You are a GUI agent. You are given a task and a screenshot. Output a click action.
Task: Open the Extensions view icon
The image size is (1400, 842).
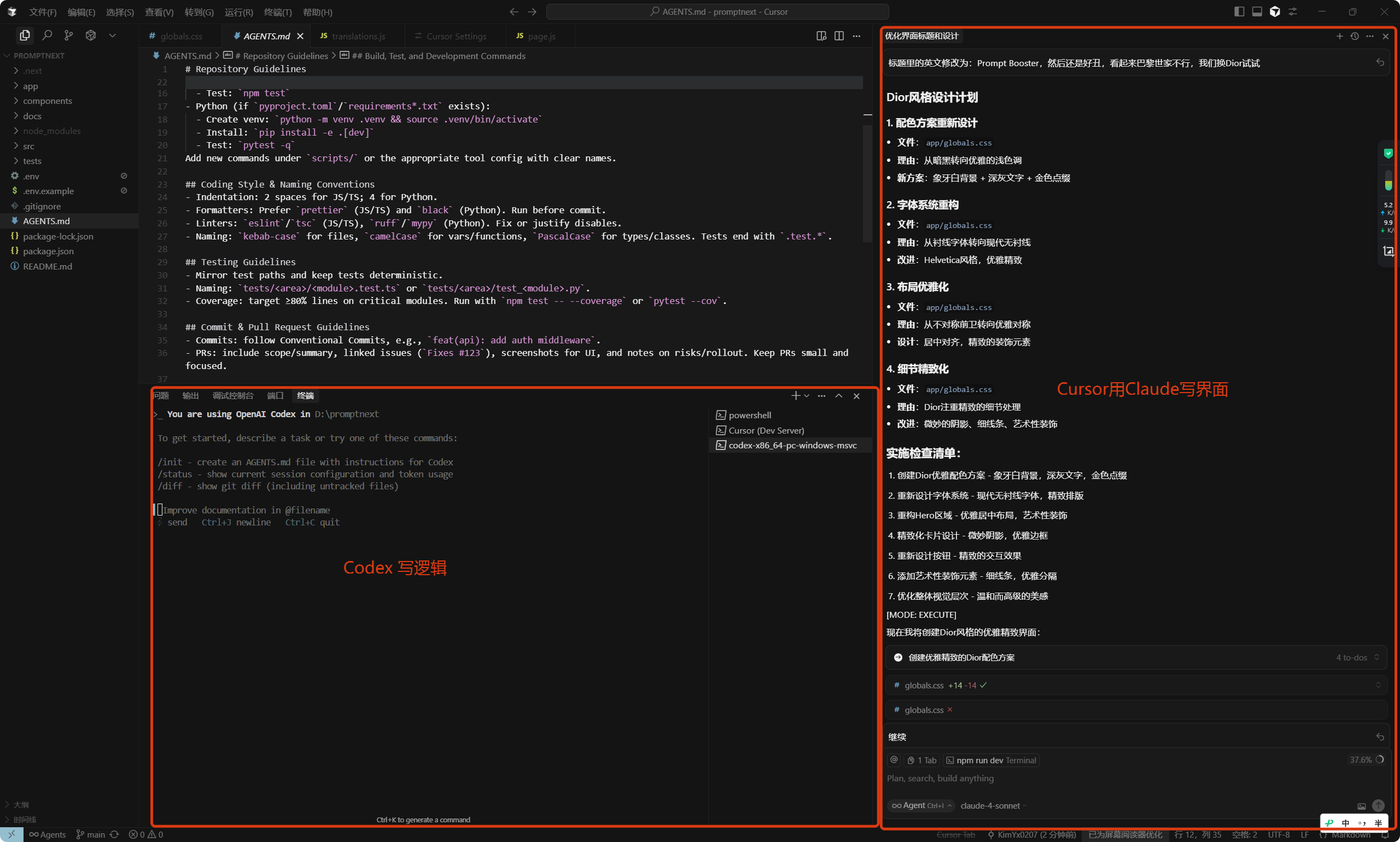(x=91, y=36)
